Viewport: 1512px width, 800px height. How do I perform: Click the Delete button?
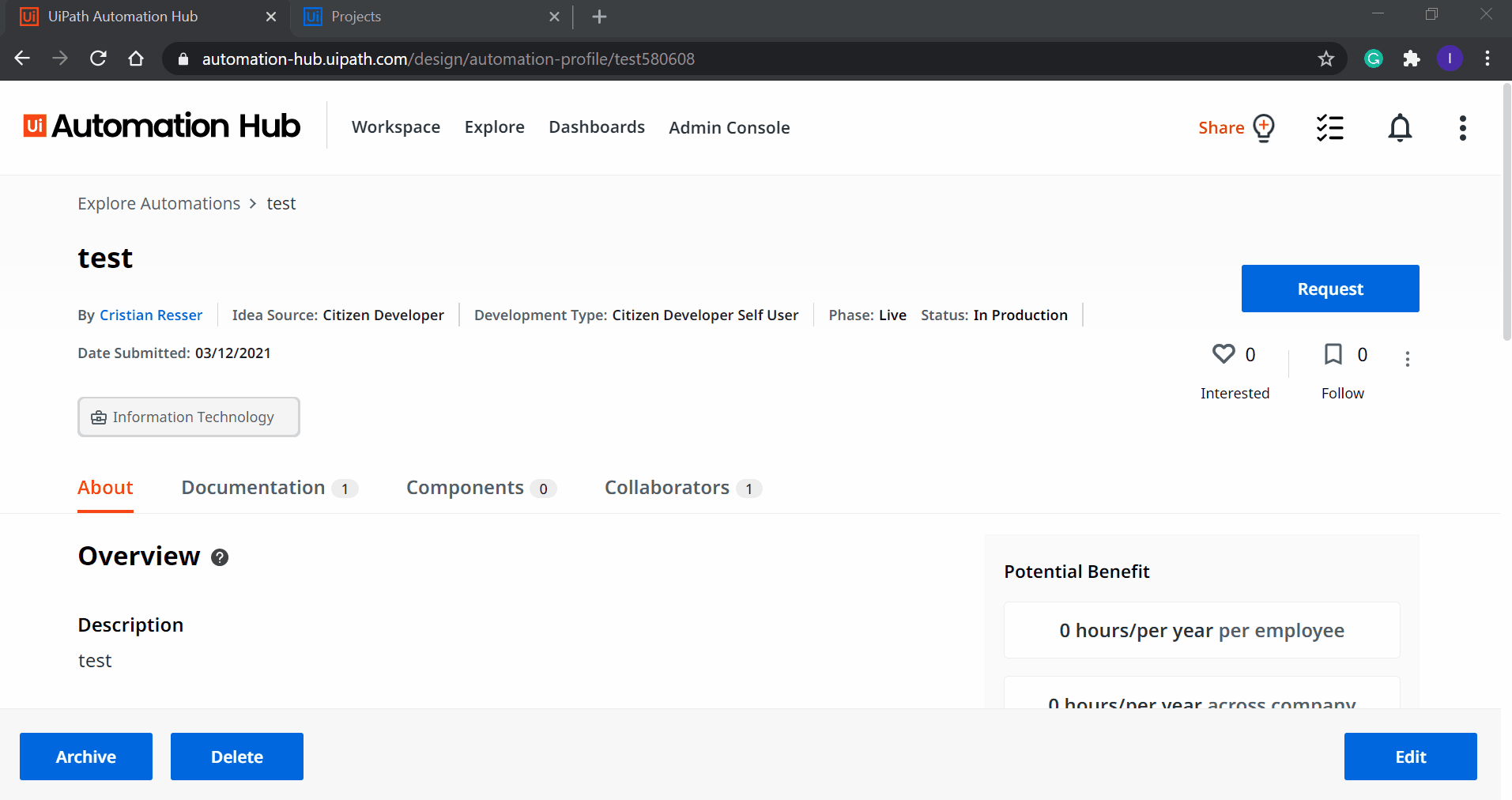pyautogui.click(x=237, y=757)
